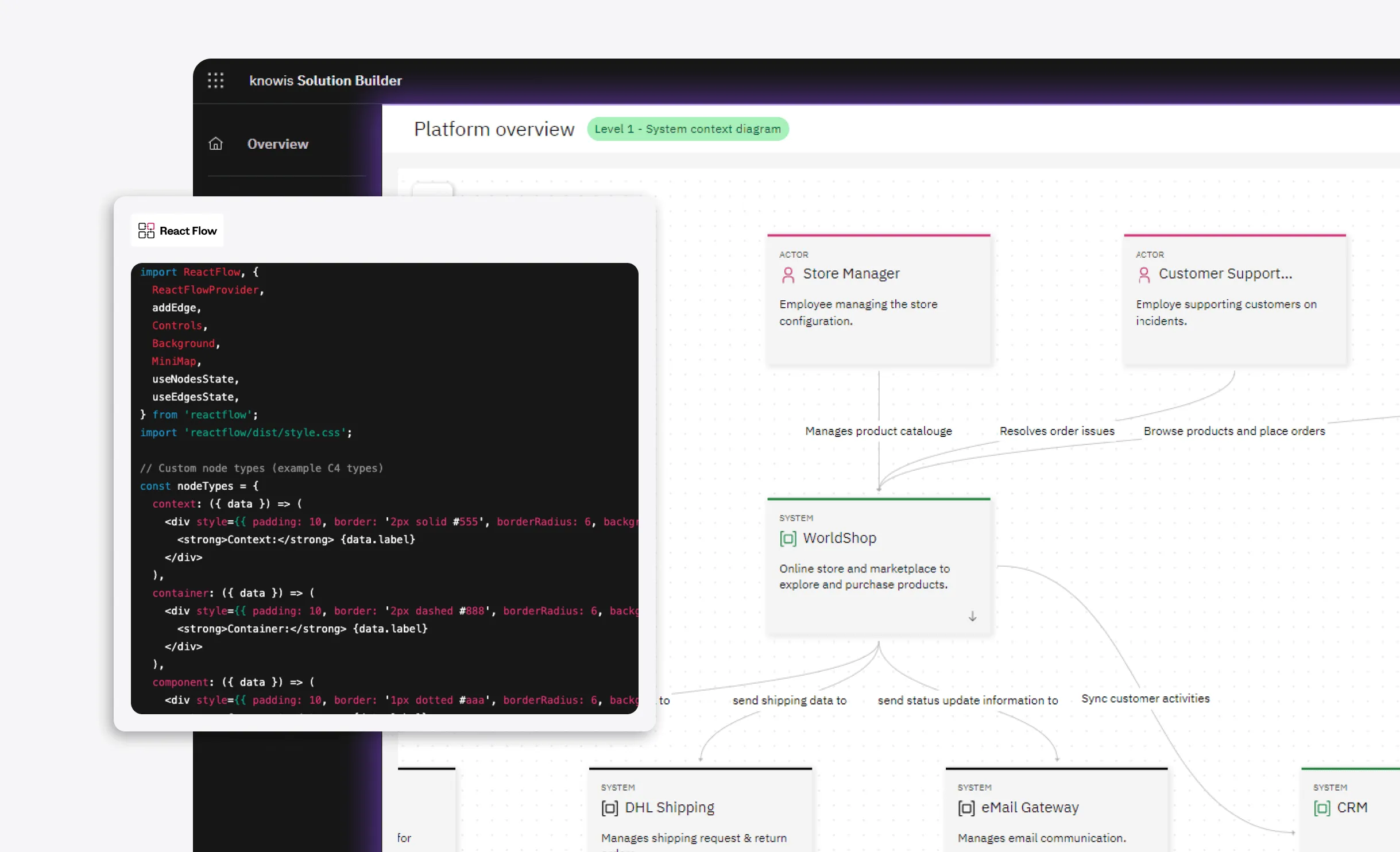Open the app launcher grid icon
Image resolution: width=1400 pixels, height=852 pixels.
[215, 80]
